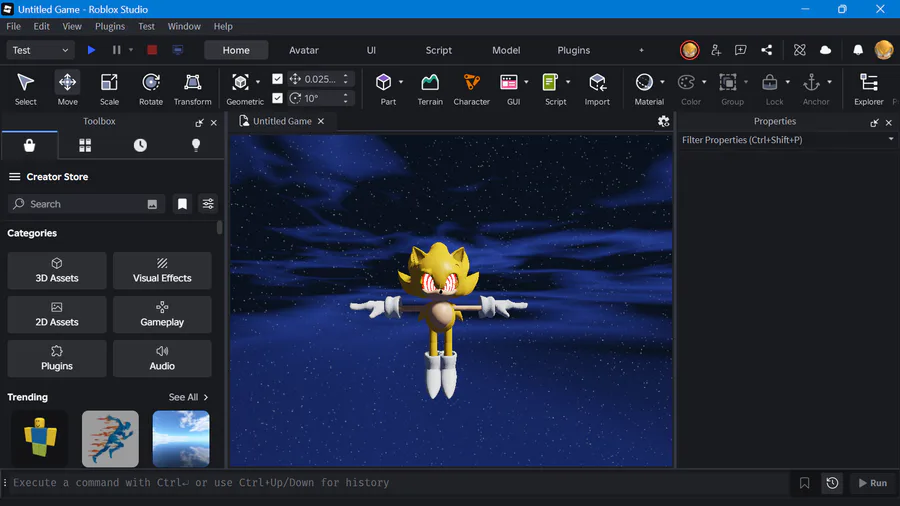Activate the Move tool
The image size is (900, 506).
tap(67, 89)
